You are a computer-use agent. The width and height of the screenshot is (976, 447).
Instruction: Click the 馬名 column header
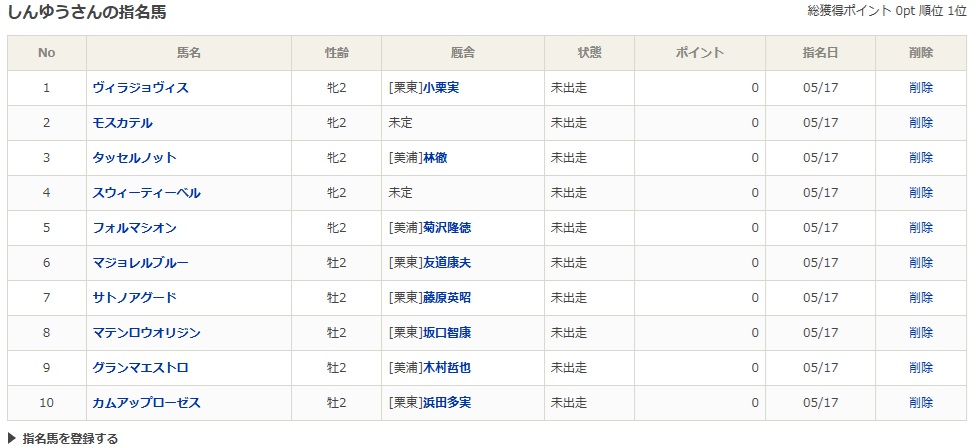click(189, 53)
